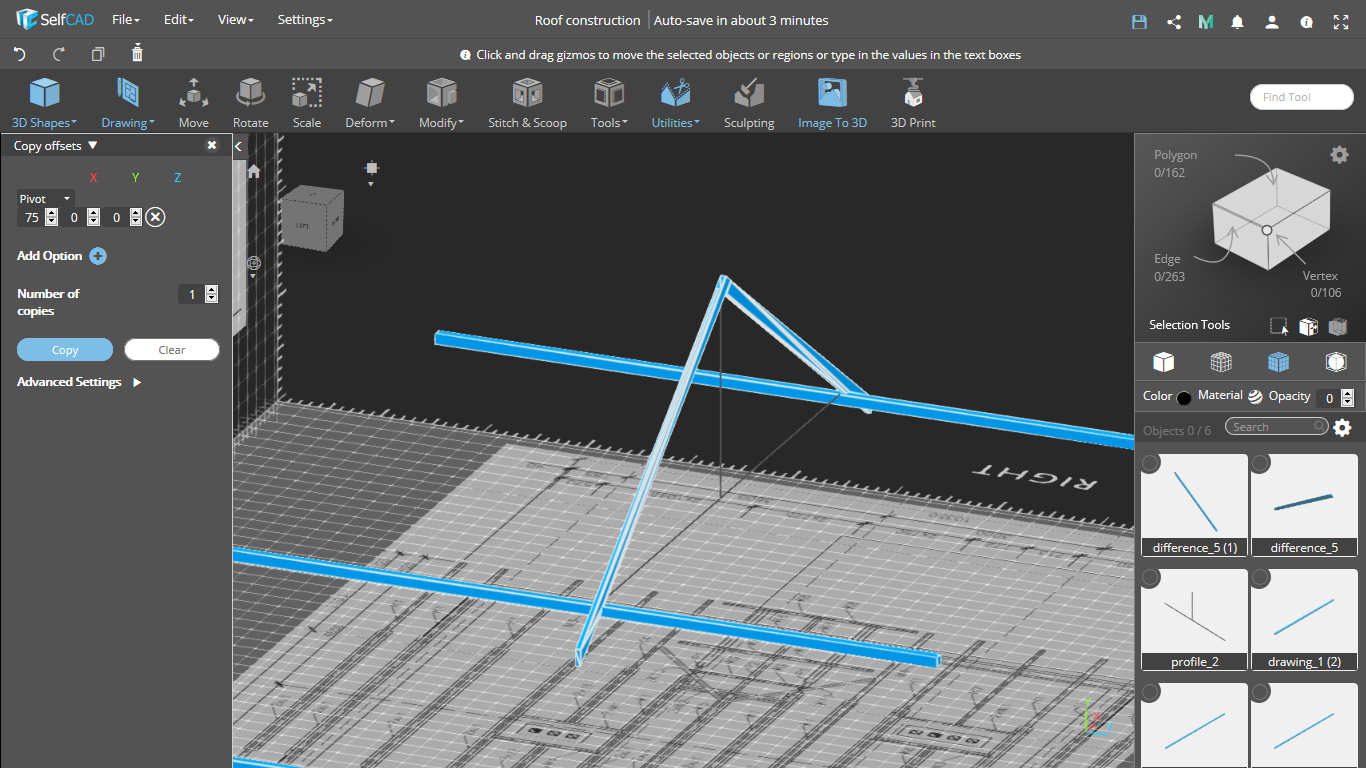The image size is (1366, 768).
Task: Toggle fullscreen mode icon
Action: pyautogui.click(x=1341, y=21)
